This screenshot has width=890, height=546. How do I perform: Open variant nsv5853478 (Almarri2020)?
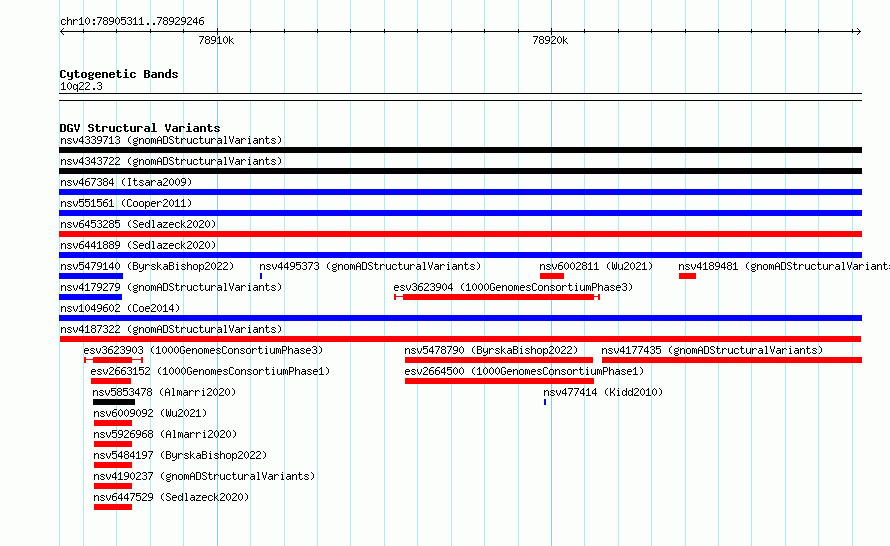point(164,392)
